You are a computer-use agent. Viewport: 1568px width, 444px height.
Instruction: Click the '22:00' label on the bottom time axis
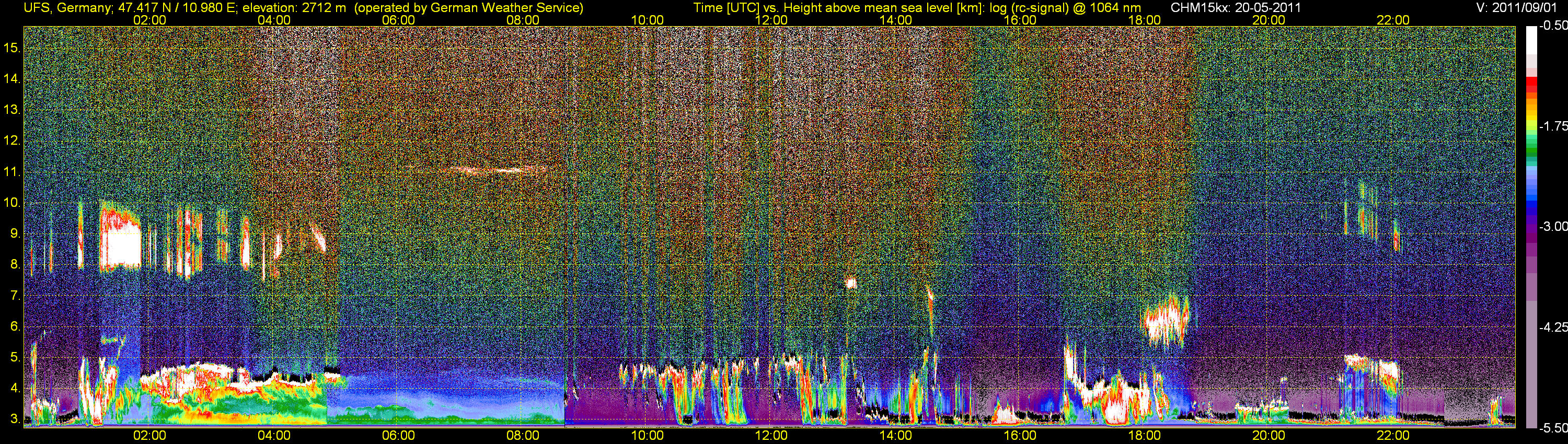pyautogui.click(x=1393, y=436)
